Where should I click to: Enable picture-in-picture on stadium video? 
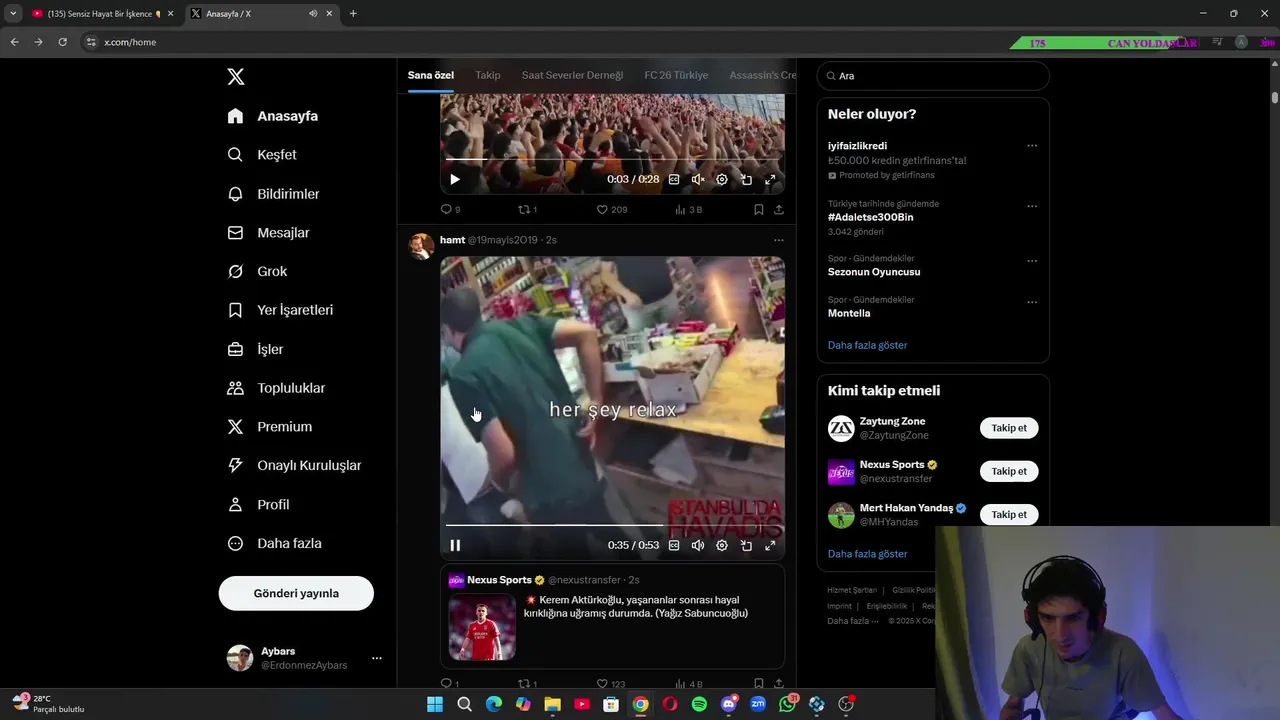pos(746,180)
